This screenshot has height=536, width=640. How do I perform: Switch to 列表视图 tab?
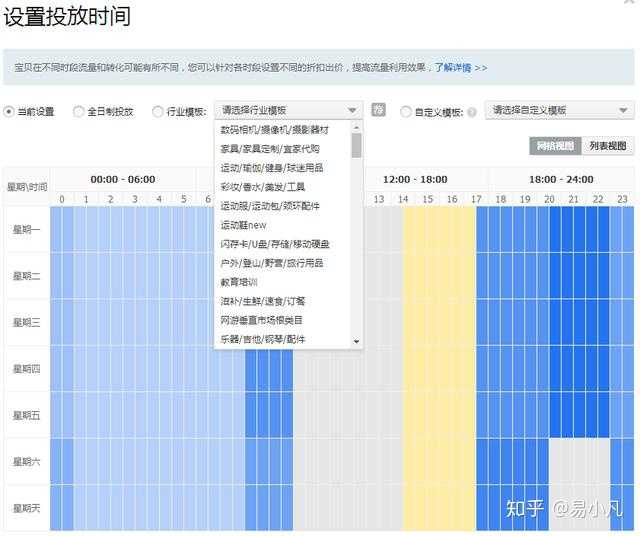606,146
